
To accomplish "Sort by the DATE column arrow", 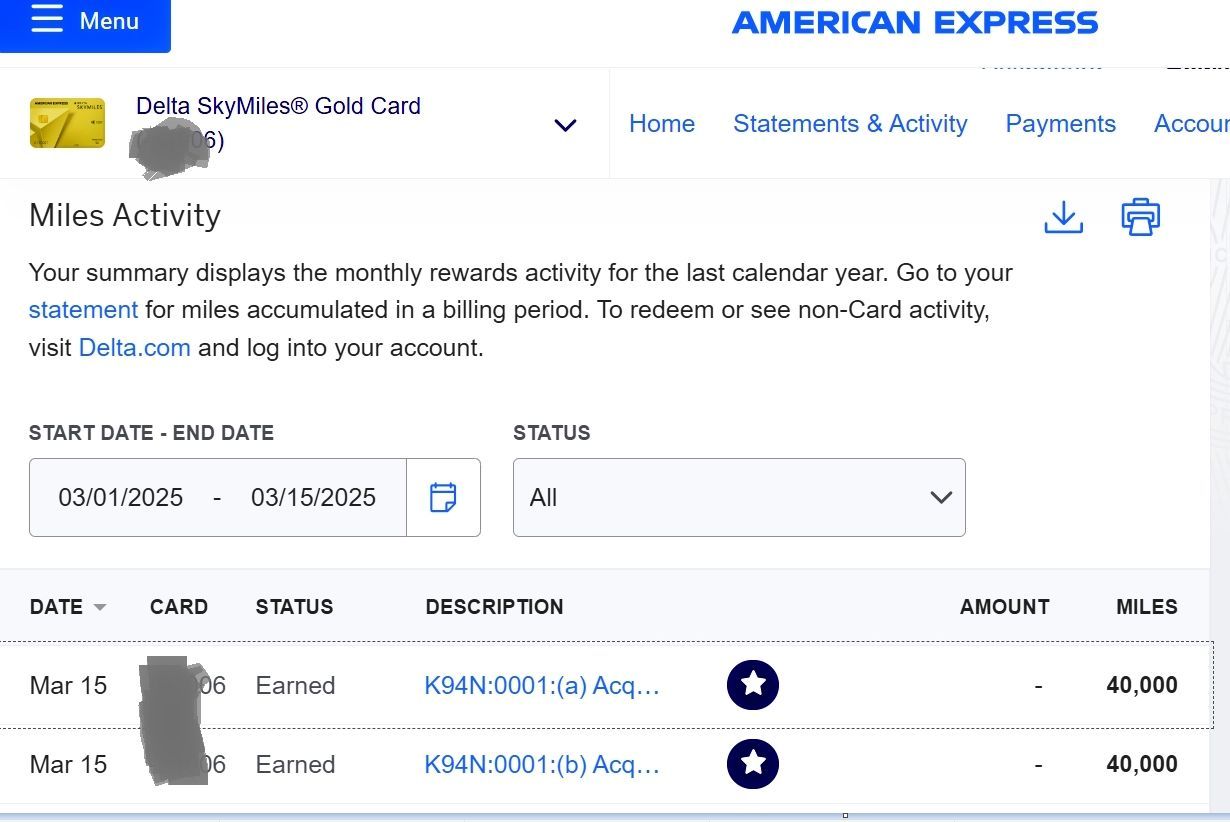I will pyautogui.click(x=99, y=607).
